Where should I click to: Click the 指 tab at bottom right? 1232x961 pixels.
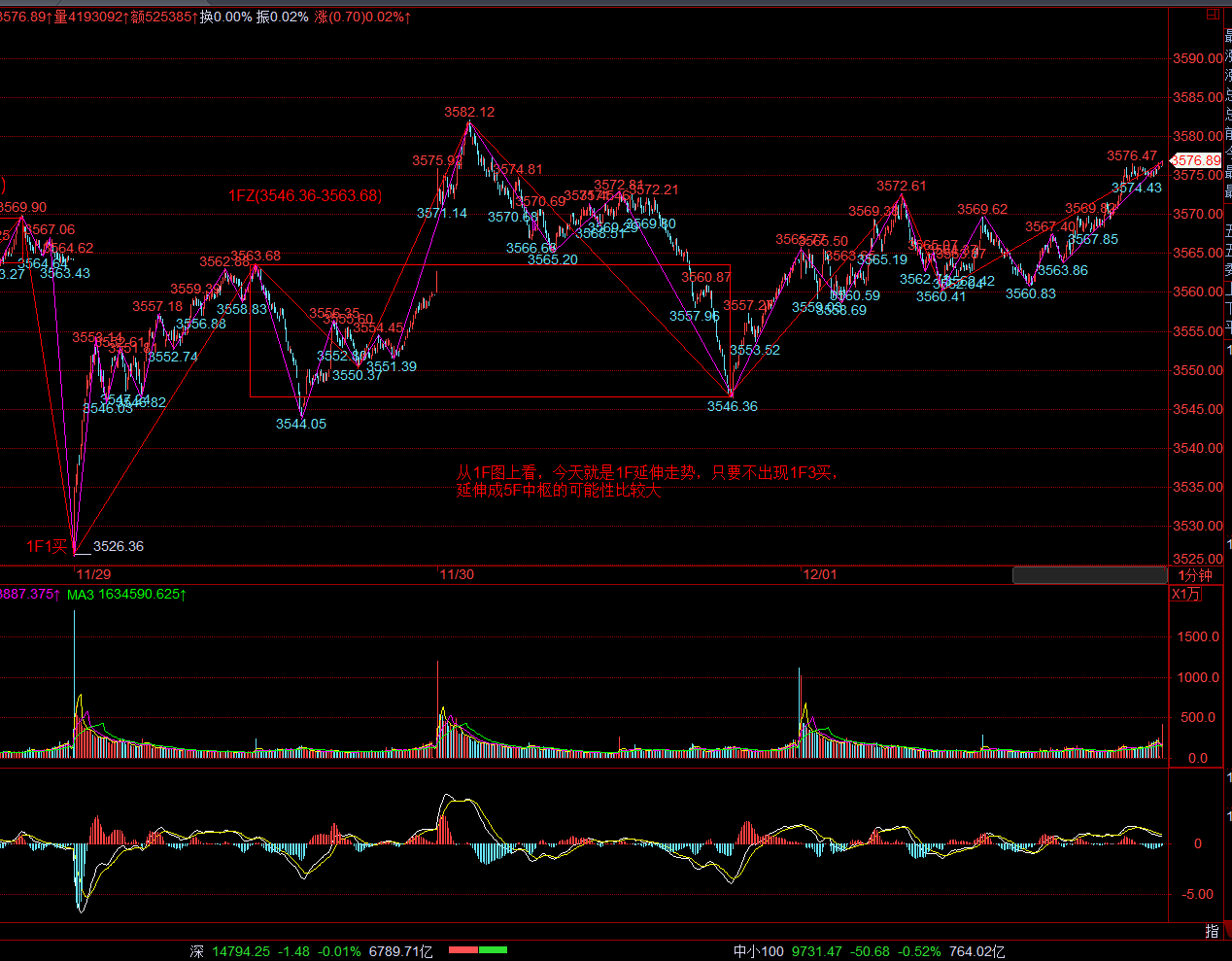1212,931
